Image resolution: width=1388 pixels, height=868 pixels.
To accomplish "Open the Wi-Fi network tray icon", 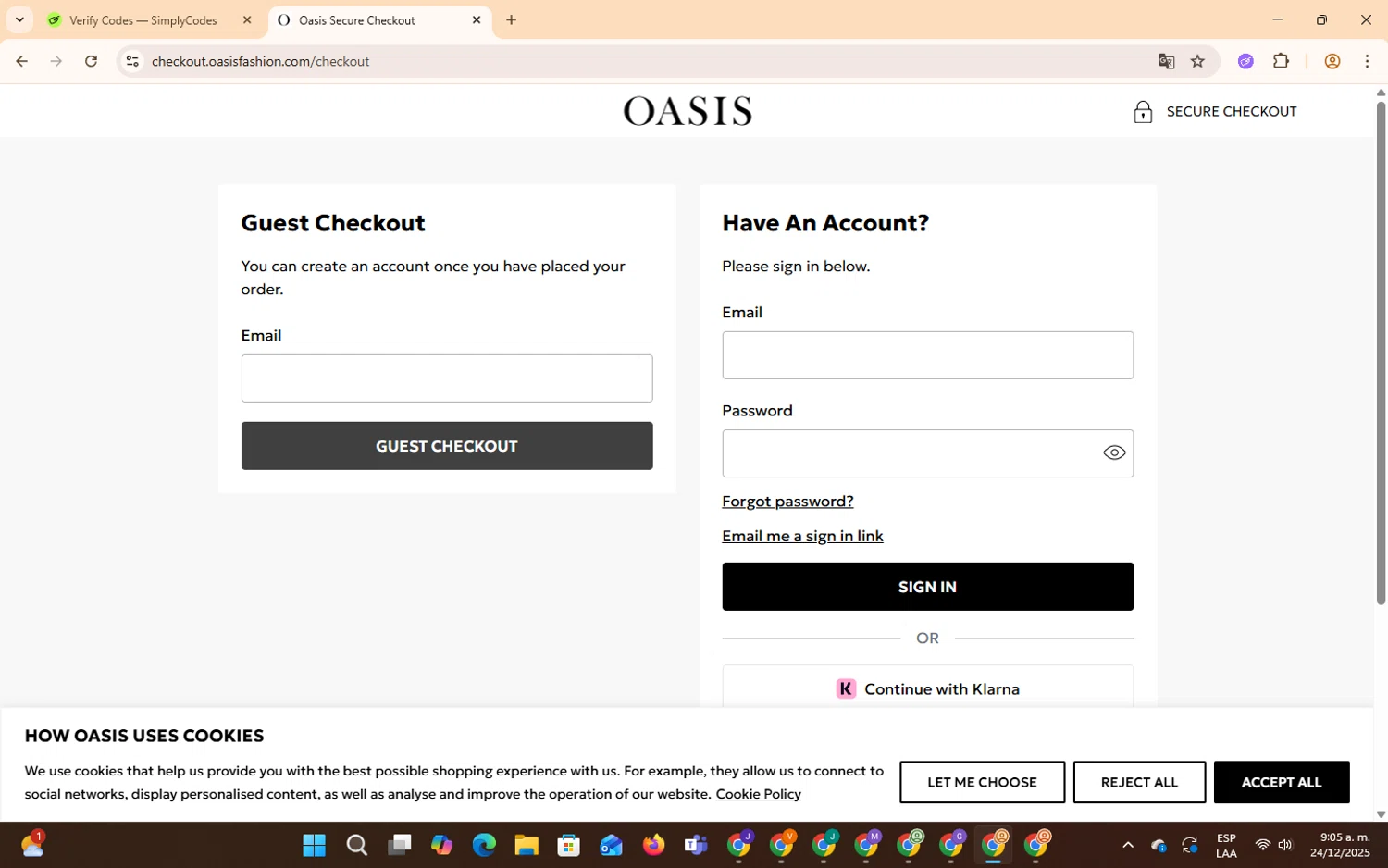I will point(1262,845).
